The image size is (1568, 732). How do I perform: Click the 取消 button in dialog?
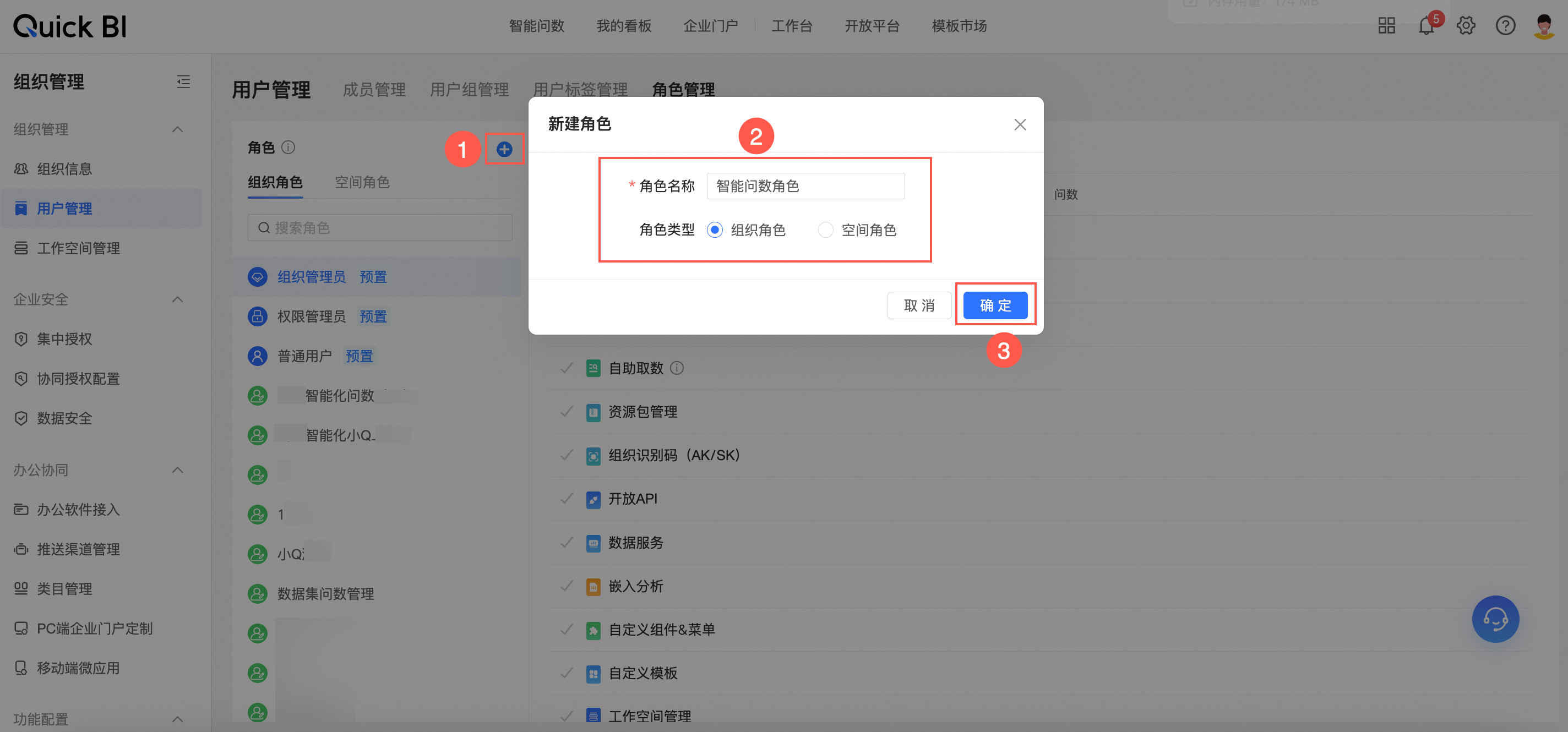(919, 305)
